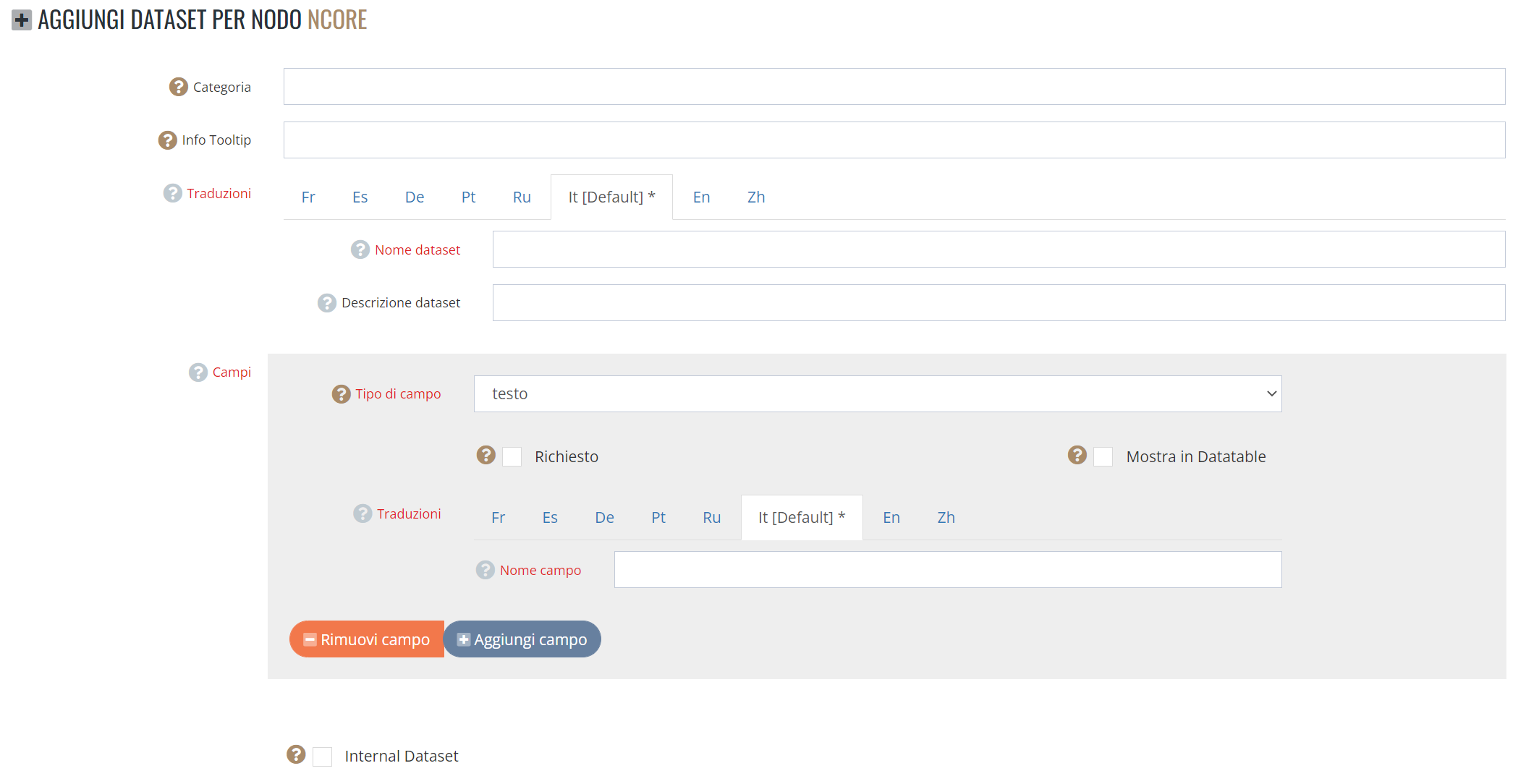Switch to the Ru dataset translation tab

pos(522,197)
